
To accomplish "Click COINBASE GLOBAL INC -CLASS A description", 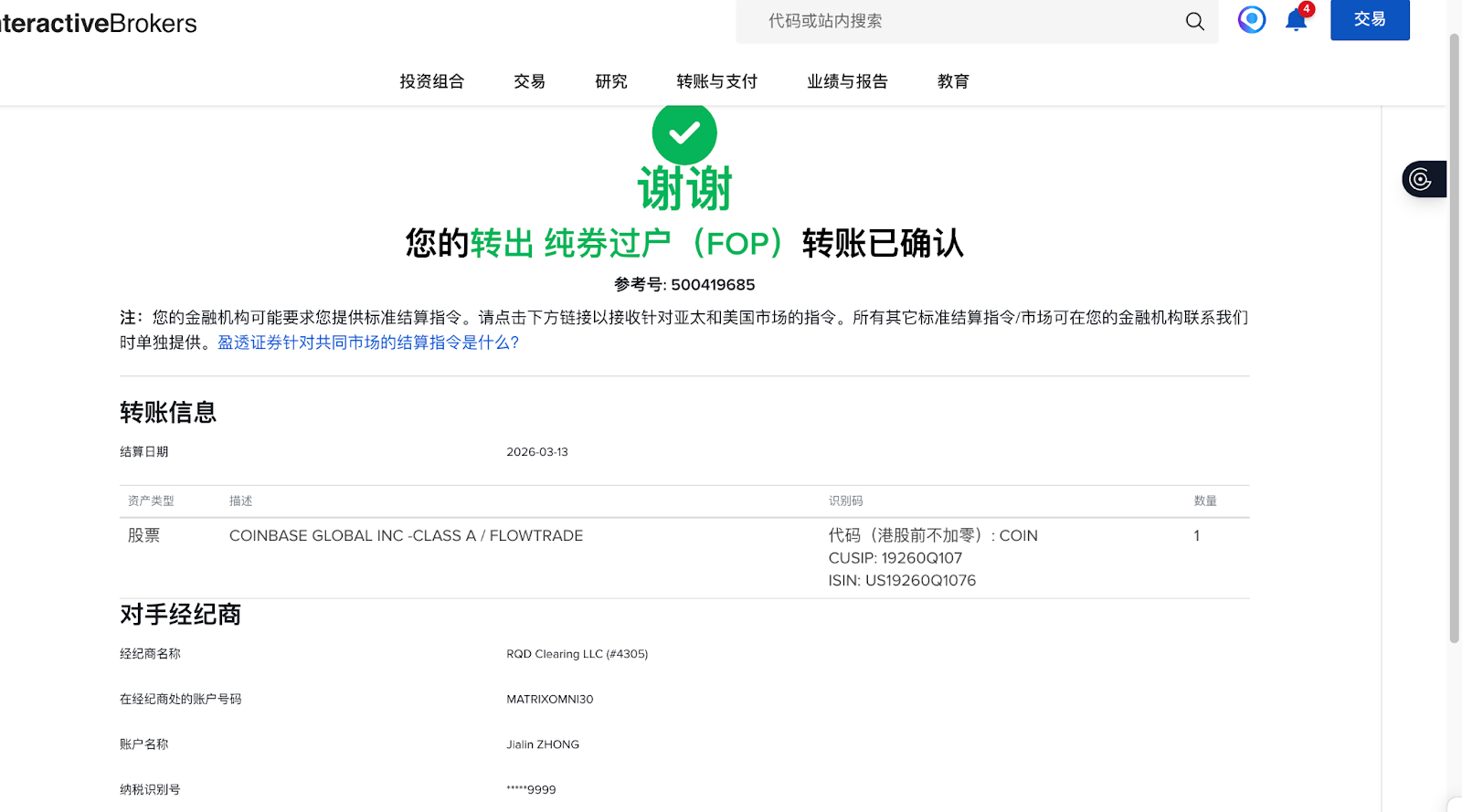I will click(406, 536).
